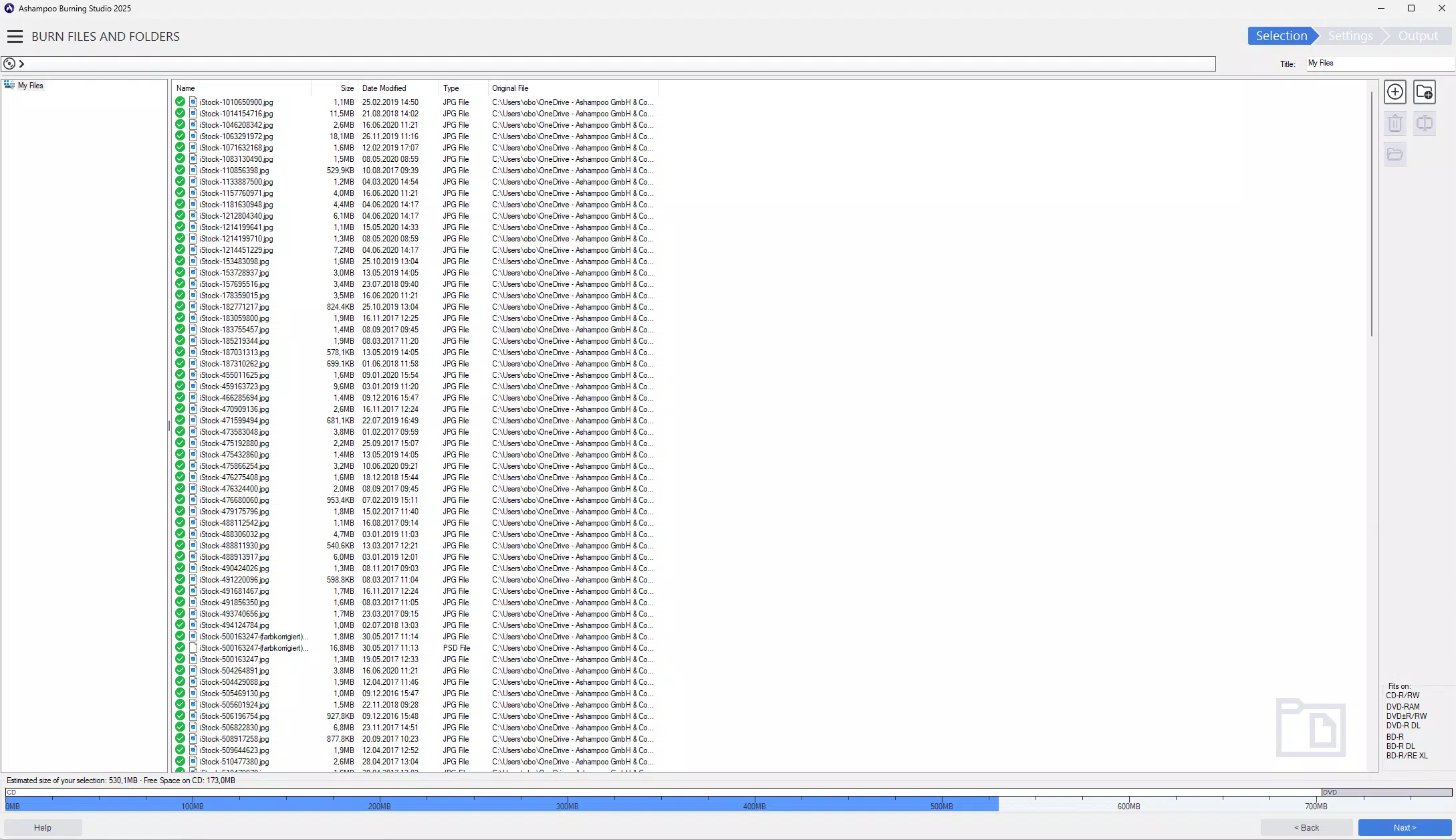The height and width of the screenshot is (840, 1456).
Task: Click the disc Title input field
Action: (1380, 63)
